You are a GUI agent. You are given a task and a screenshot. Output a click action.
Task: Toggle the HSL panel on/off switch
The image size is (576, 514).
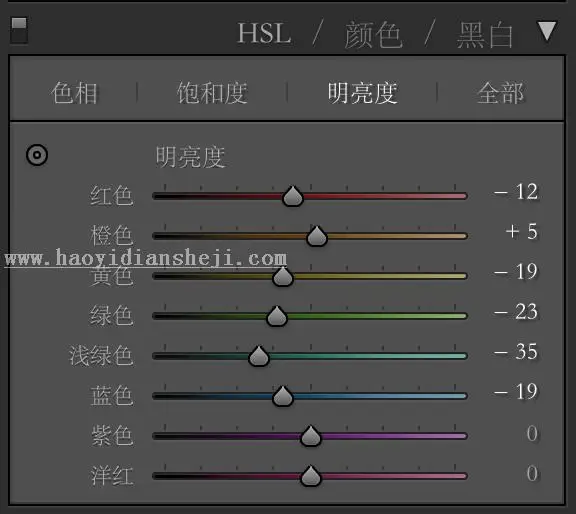coord(19,30)
